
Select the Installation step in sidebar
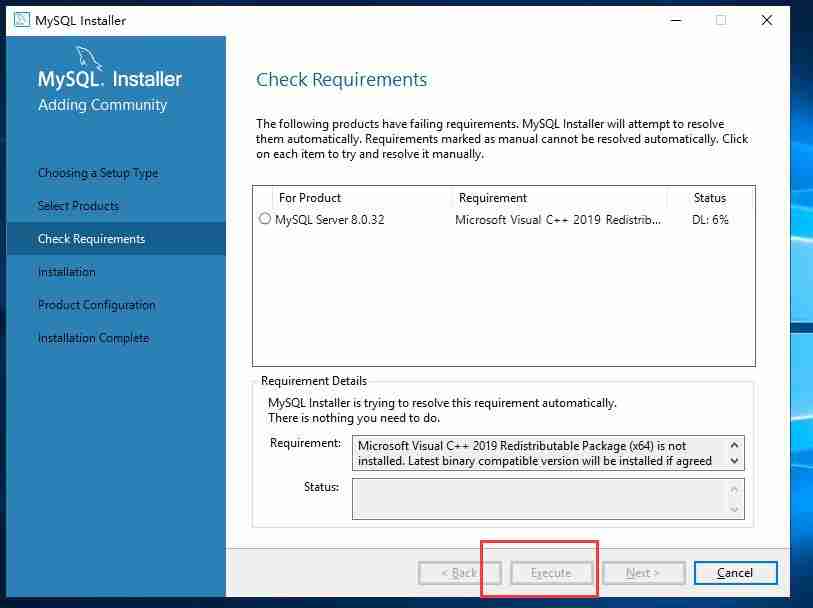(66, 271)
